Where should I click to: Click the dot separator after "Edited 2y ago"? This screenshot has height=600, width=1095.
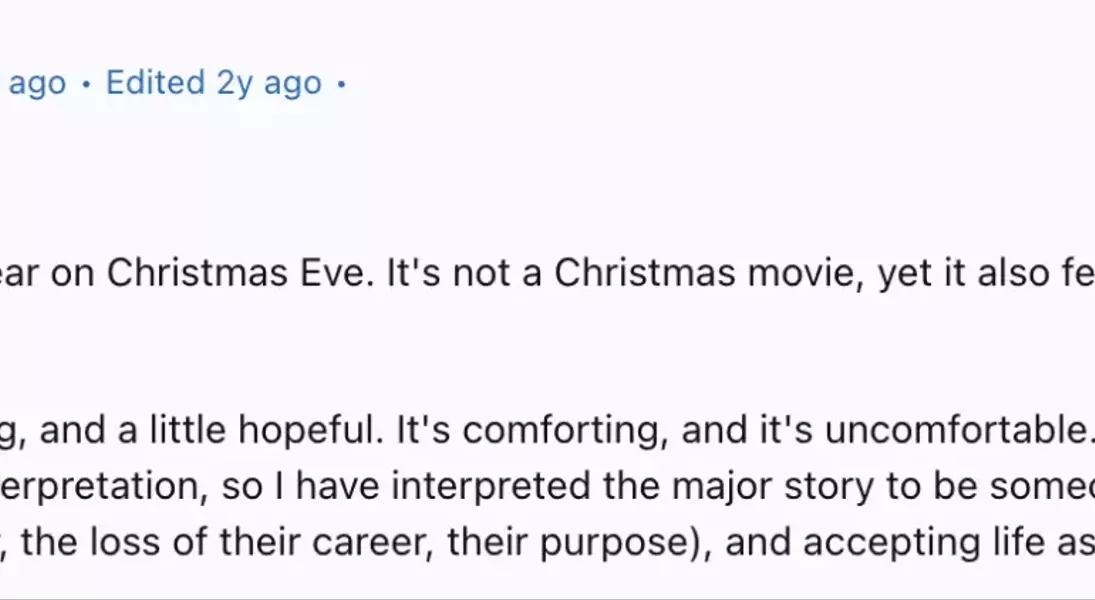coord(341,85)
